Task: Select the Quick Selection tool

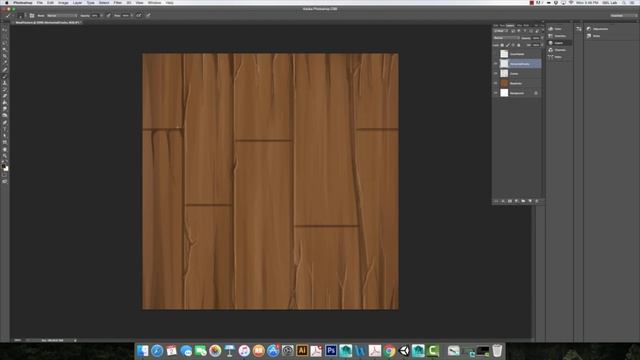Action: coord(5,49)
